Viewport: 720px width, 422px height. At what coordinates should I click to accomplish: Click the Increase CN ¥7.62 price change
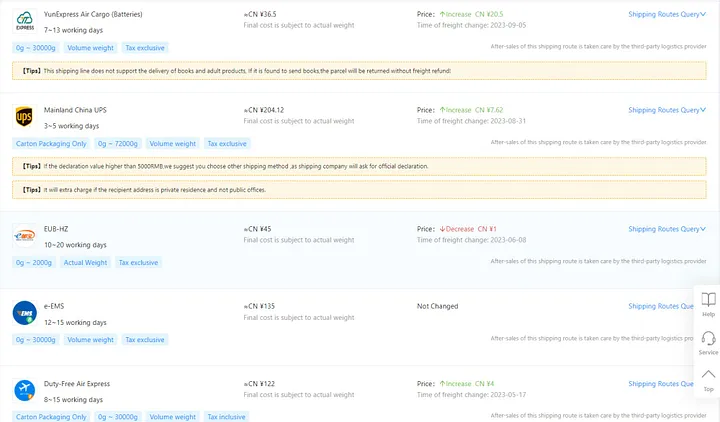click(x=472, y=110)
